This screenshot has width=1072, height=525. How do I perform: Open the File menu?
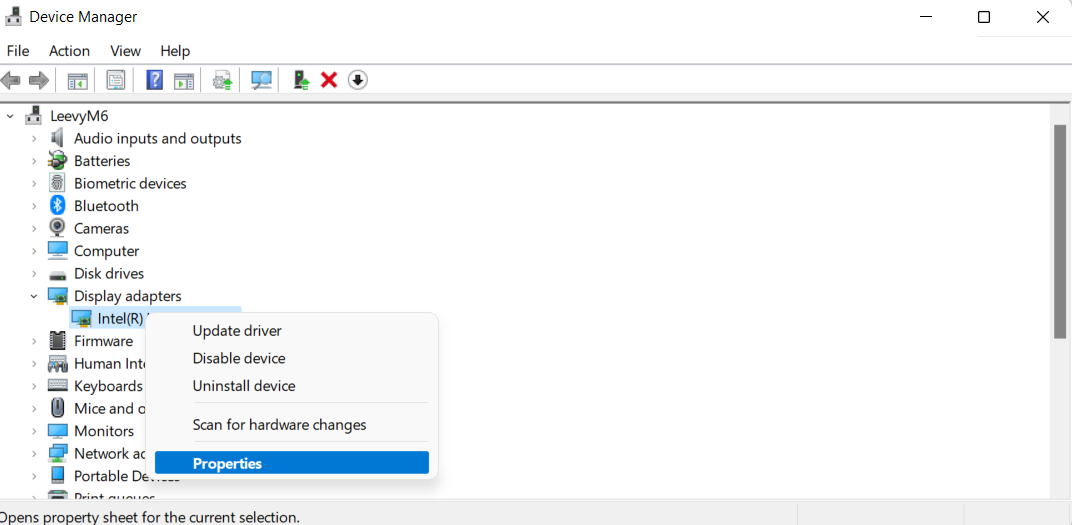pos(18,51)
